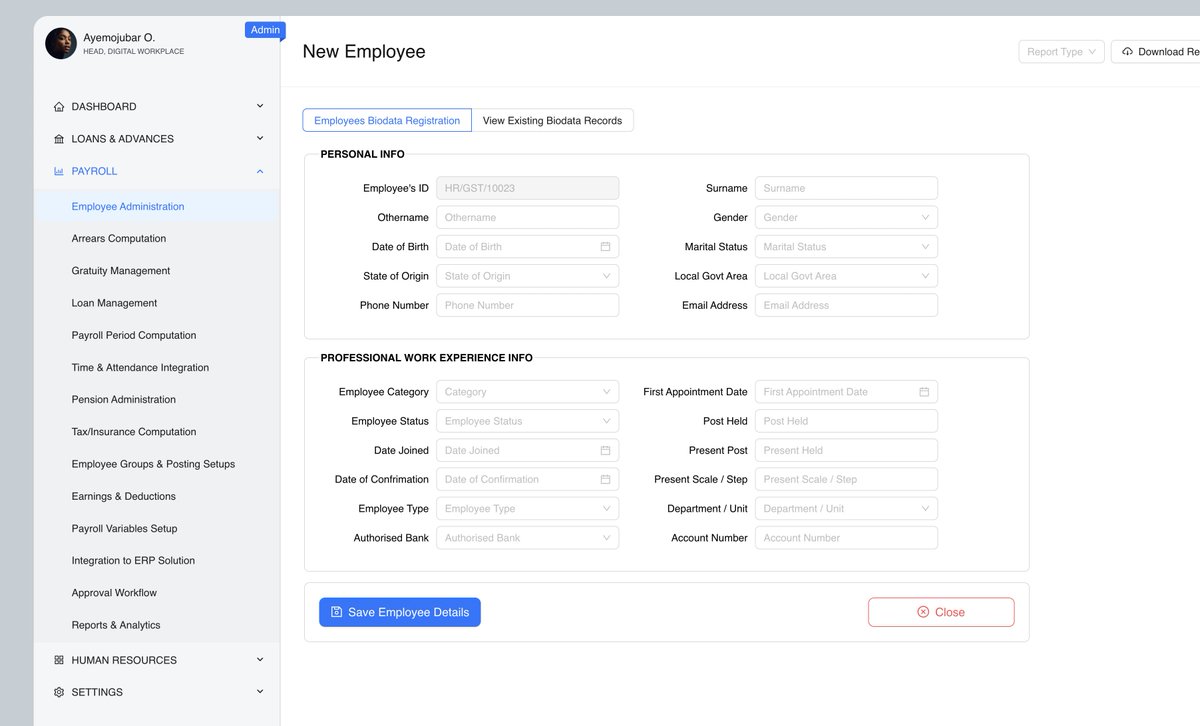Viewport: 1200px width, 726px height.
Task: Click Save Employee Details button
Action: (x=400, y=612)
